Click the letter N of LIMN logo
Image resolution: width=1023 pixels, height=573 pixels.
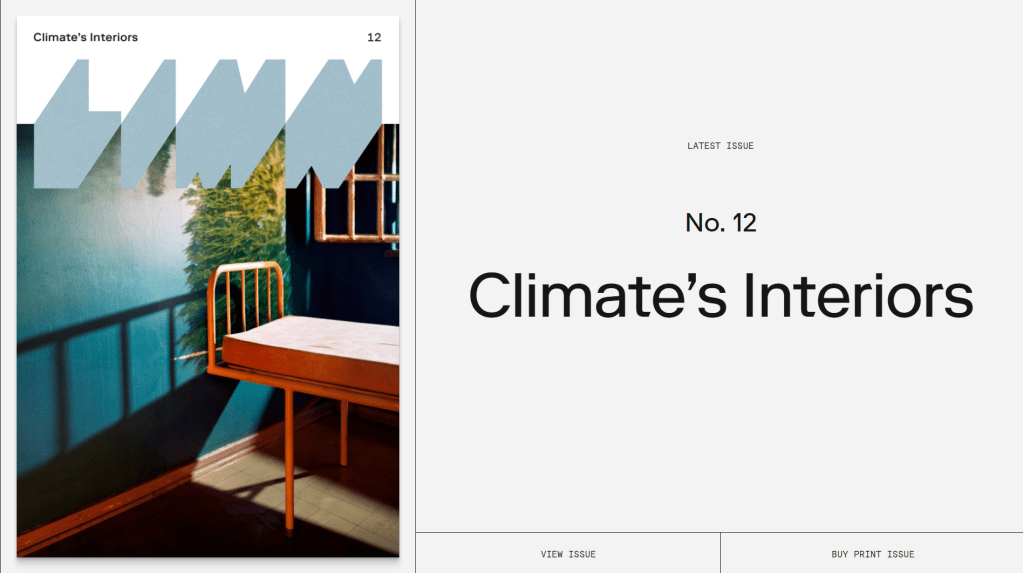coord(334,124)
